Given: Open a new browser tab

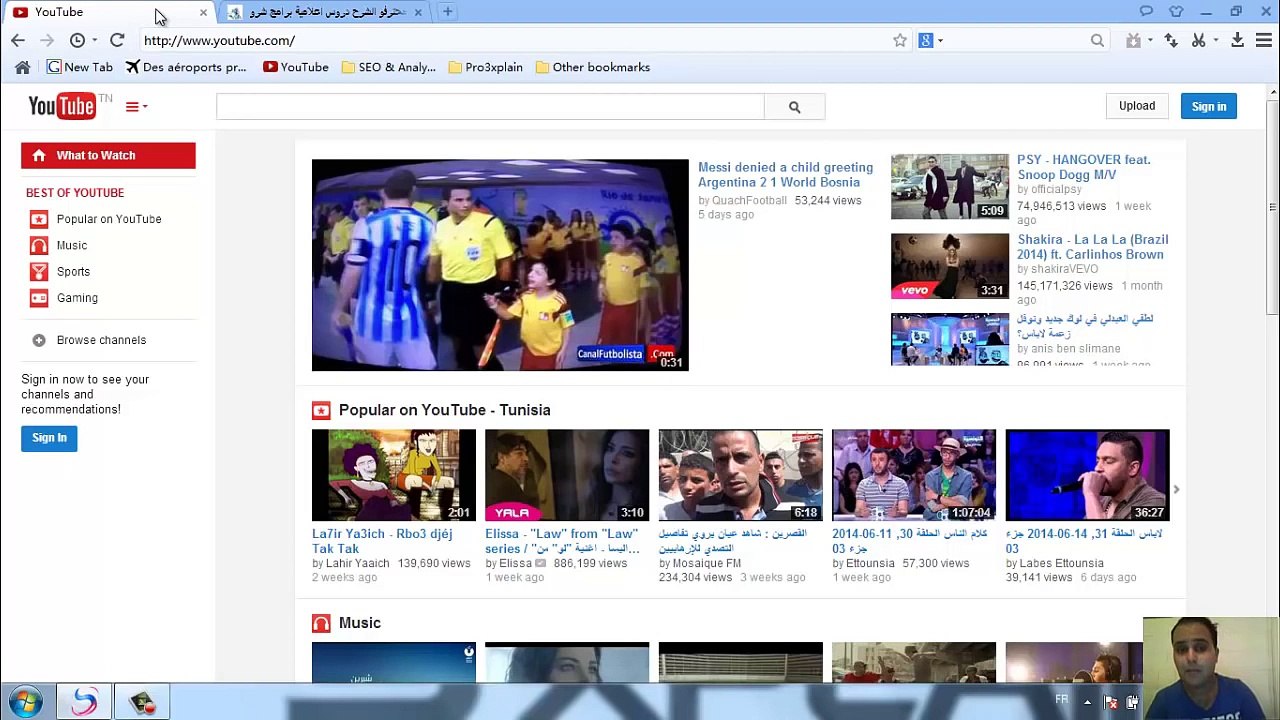Looking at the screenshot, I should pos(447,12).
